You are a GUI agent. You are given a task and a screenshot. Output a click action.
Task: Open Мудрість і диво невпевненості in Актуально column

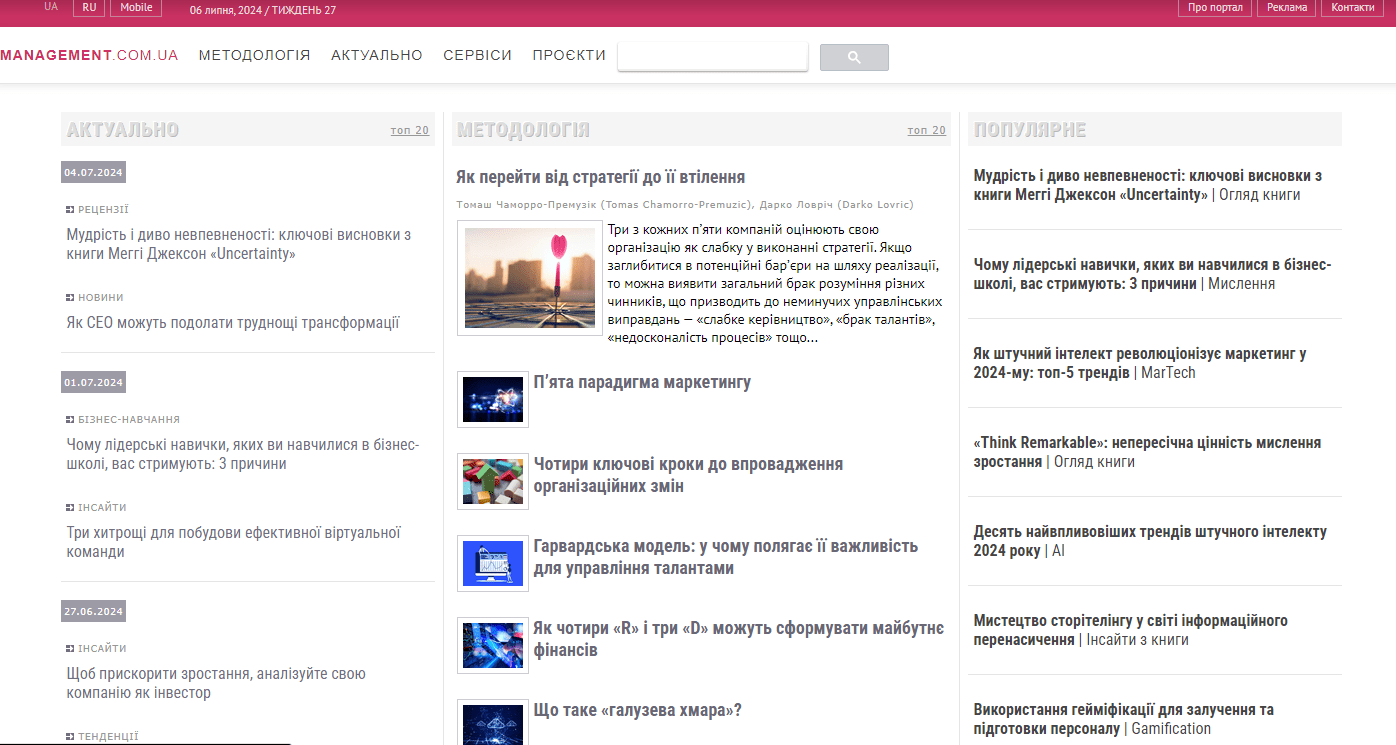point(239,244)
